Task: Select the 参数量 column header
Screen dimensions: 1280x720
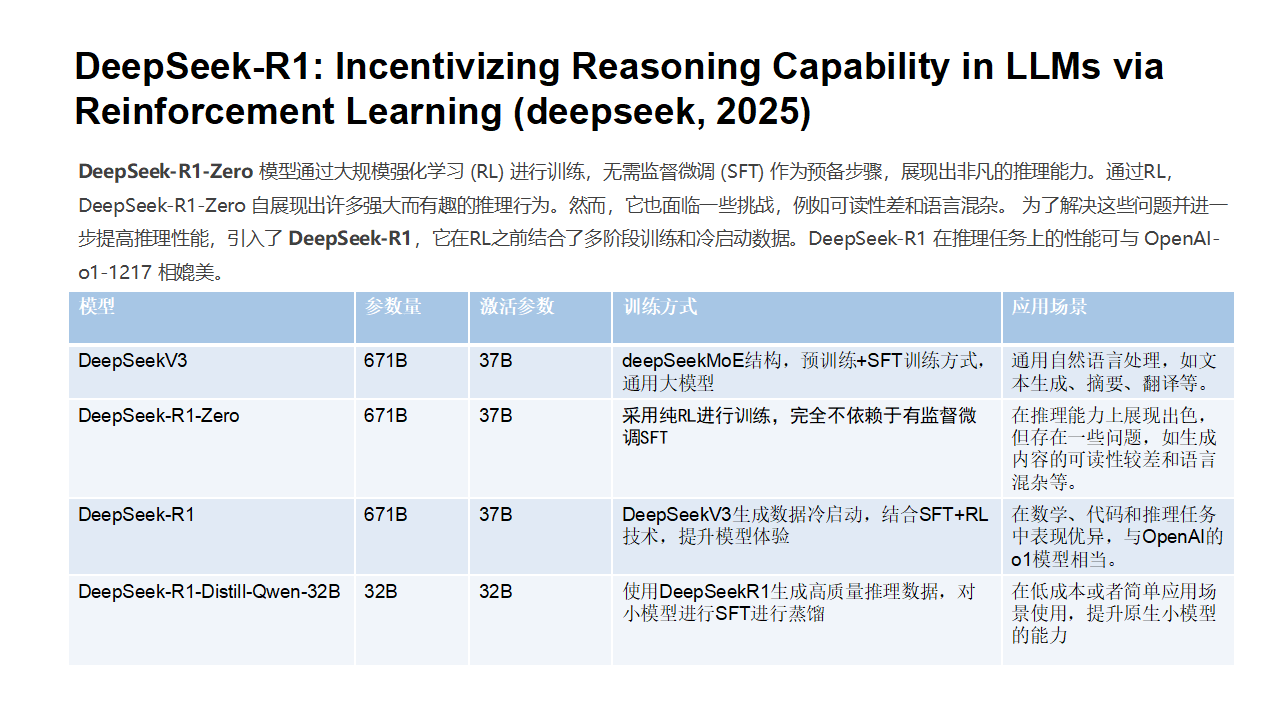Action: click(412, 317)
